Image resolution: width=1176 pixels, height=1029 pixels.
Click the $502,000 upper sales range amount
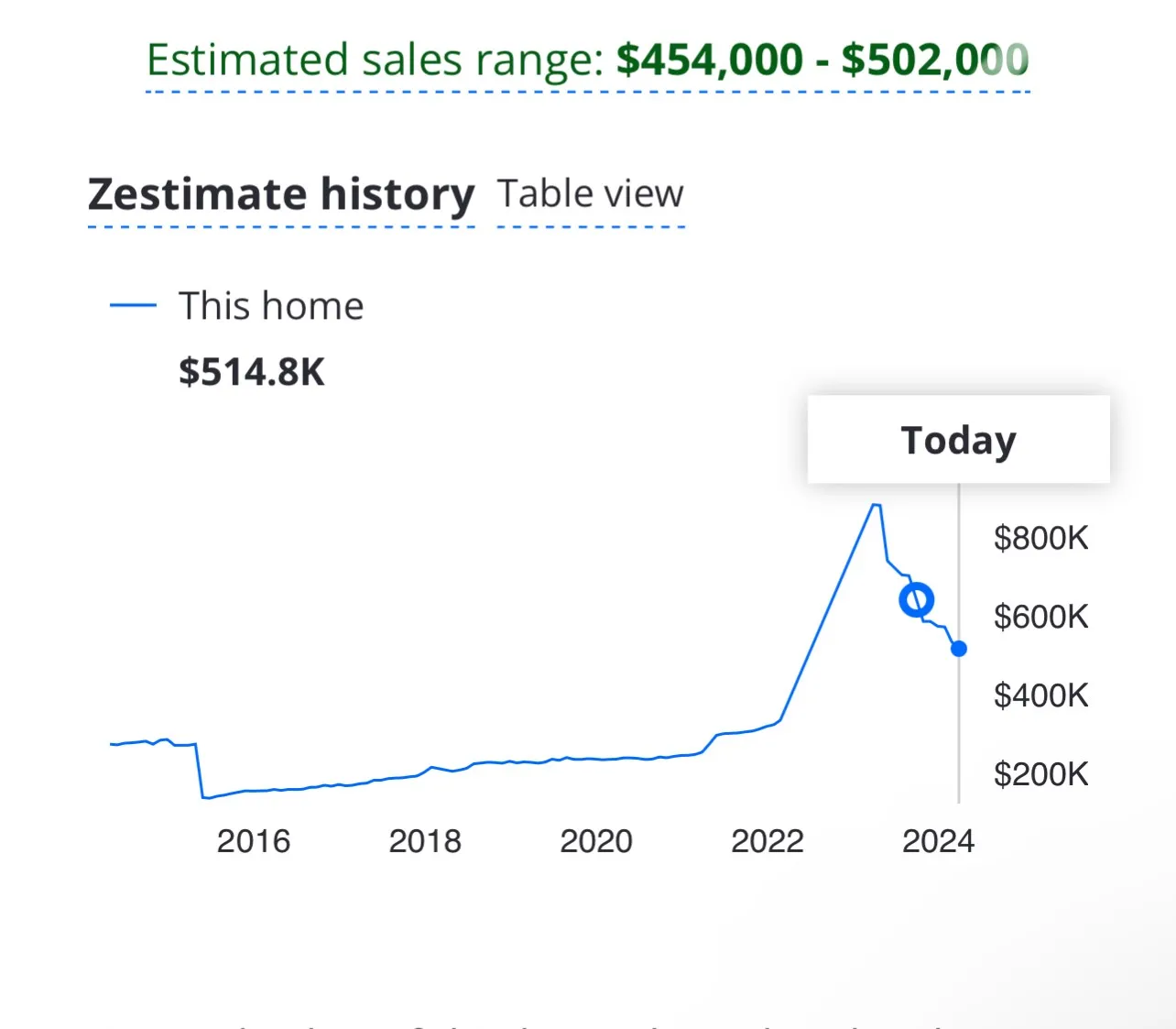934,60
